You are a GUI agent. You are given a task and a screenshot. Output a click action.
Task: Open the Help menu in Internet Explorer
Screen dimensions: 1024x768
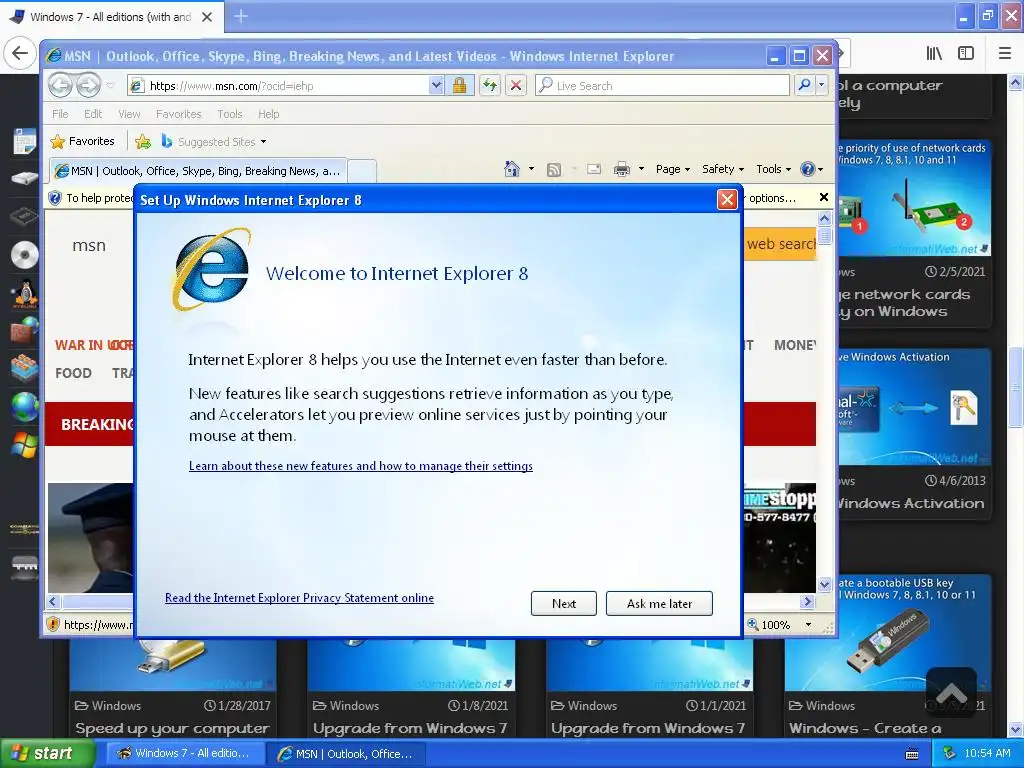pyautogui.click(x=268, y=114)
